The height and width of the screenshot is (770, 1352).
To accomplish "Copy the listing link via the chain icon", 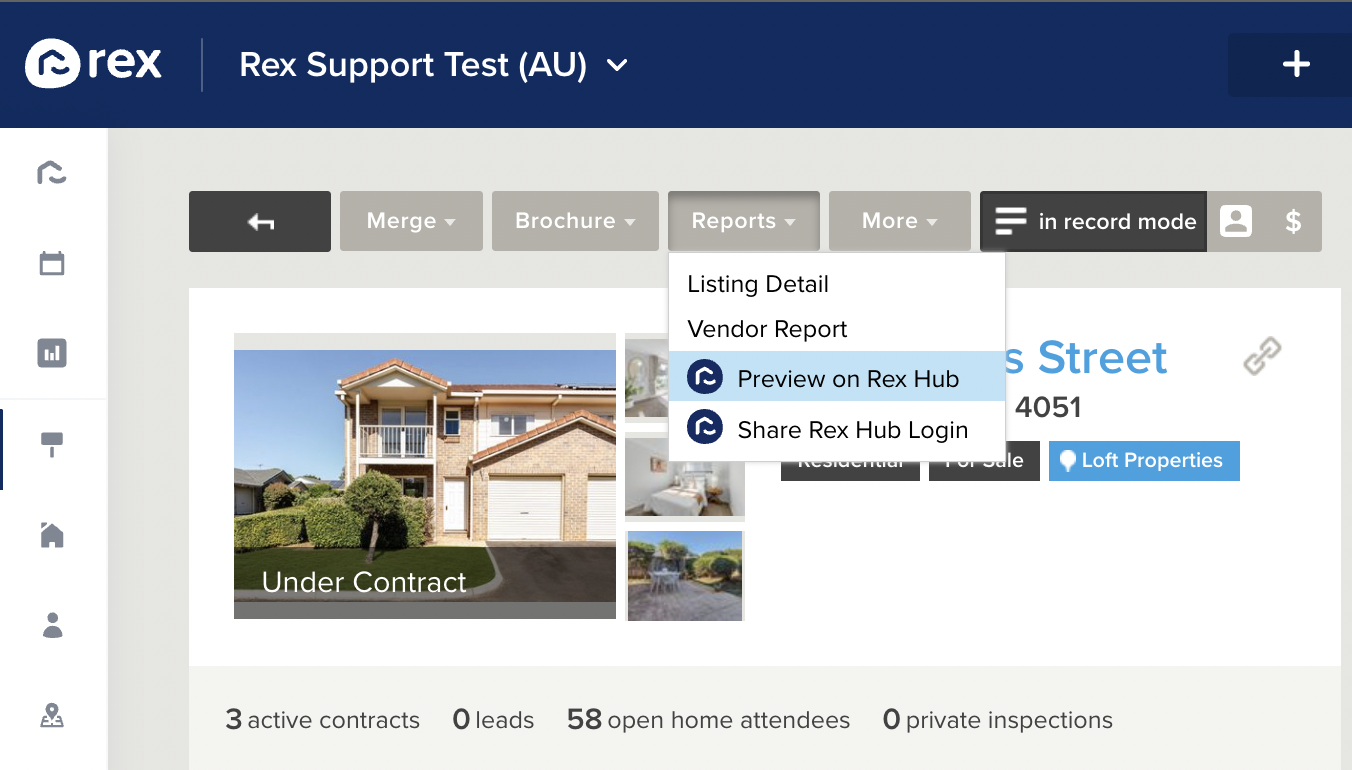I will [1262, 356].
